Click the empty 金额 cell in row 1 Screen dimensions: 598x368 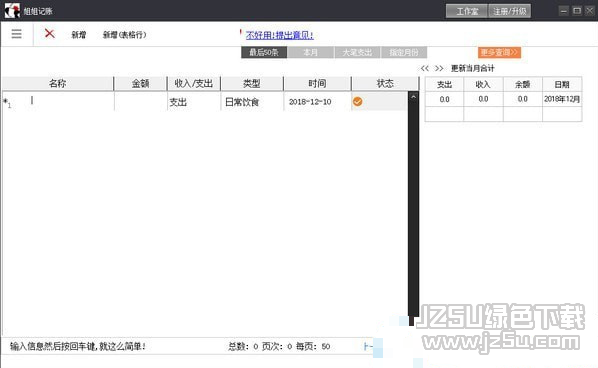click(141, 101)
